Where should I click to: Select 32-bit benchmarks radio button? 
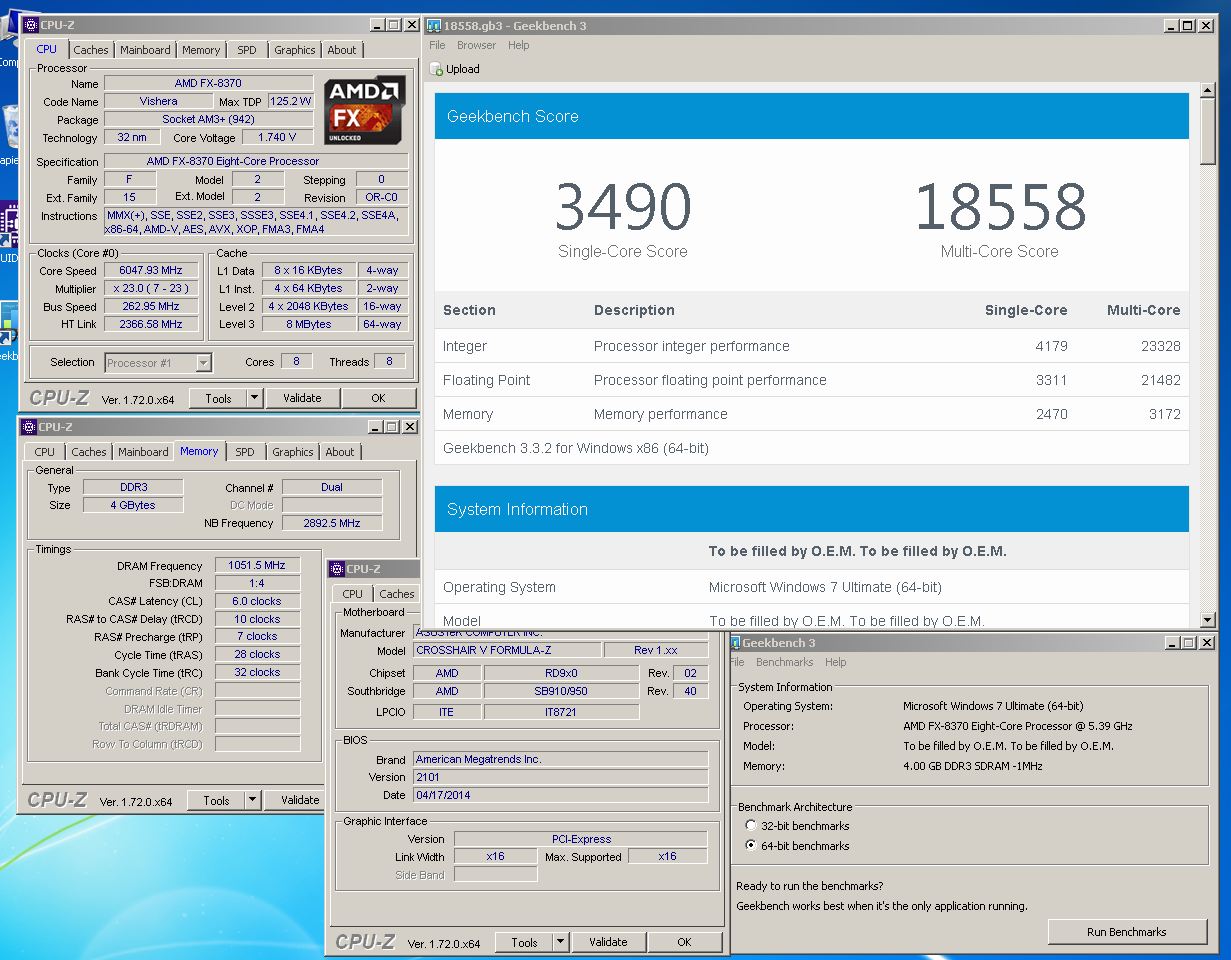[x=751, y=826]
